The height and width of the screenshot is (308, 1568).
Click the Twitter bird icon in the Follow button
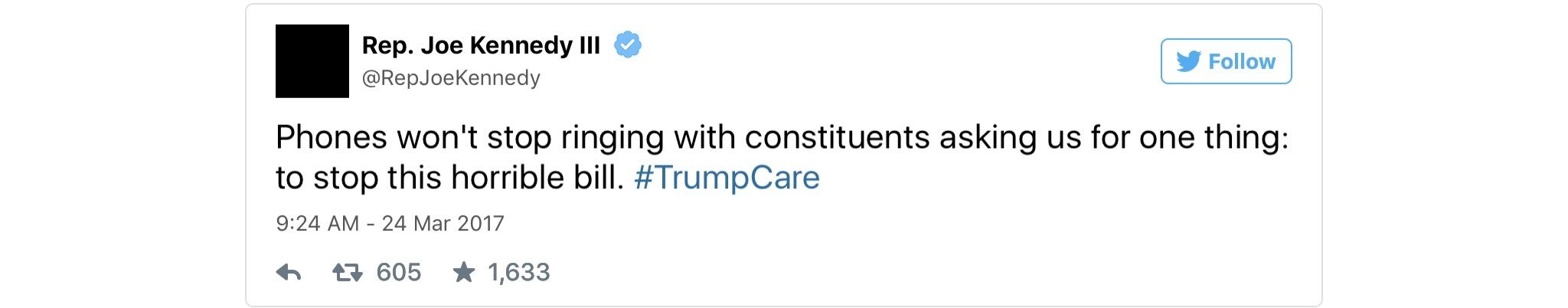1188,61
